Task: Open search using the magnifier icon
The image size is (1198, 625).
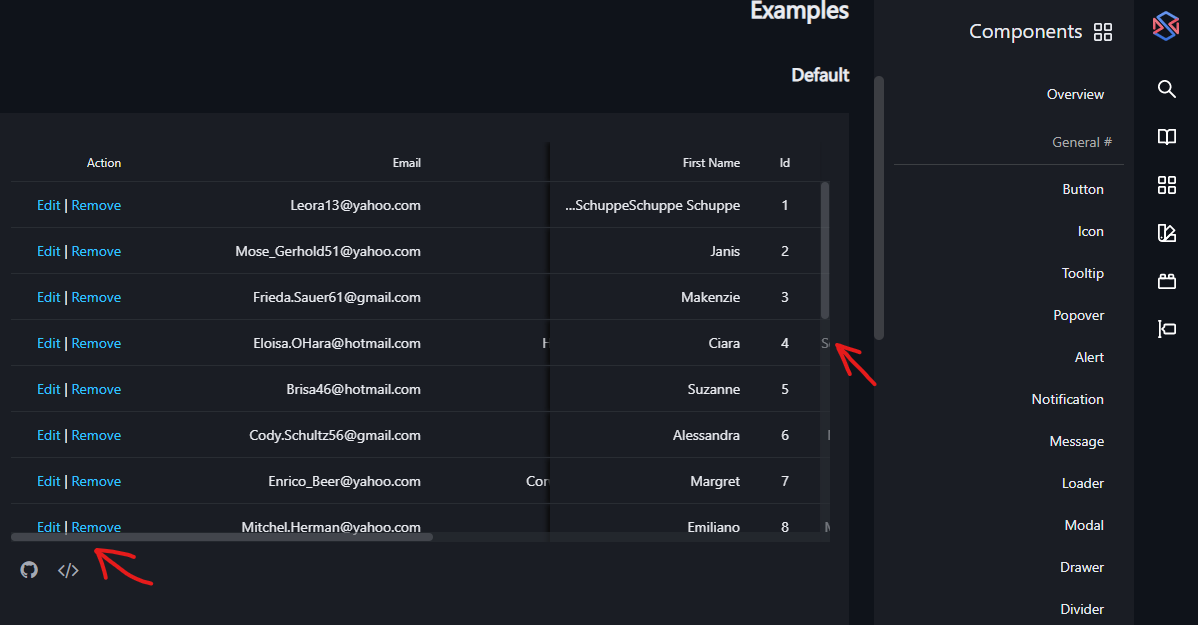Action: coord(1166,89)
